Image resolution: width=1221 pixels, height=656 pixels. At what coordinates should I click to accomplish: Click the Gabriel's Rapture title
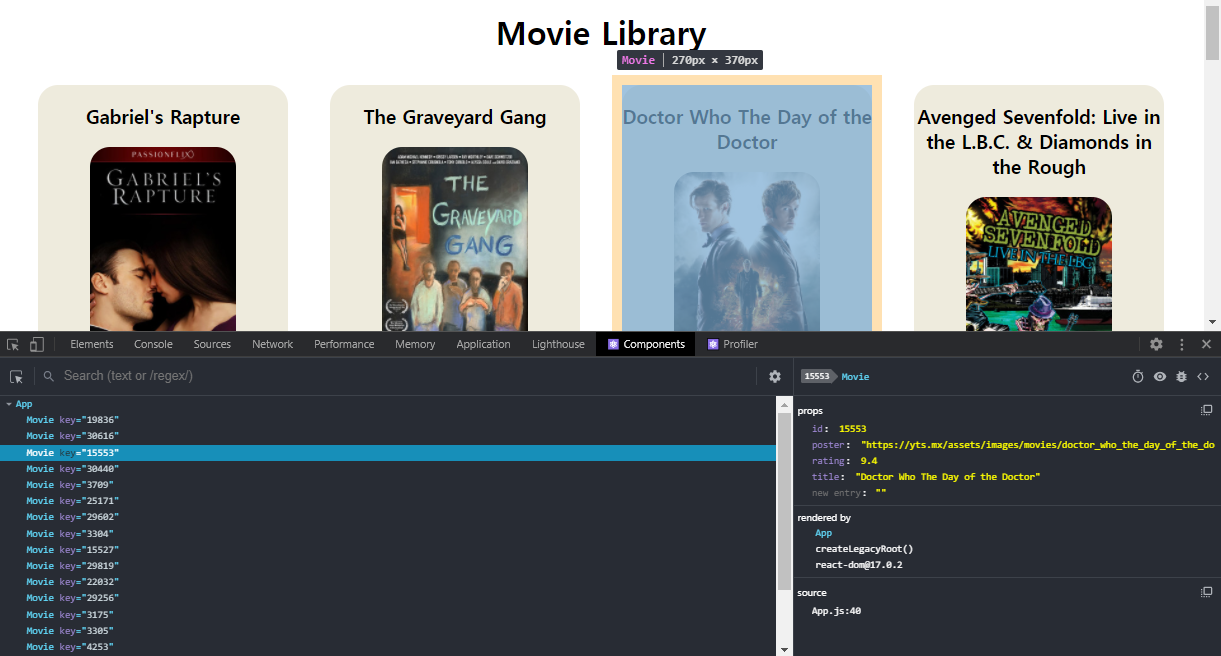[x=163, y=117]
